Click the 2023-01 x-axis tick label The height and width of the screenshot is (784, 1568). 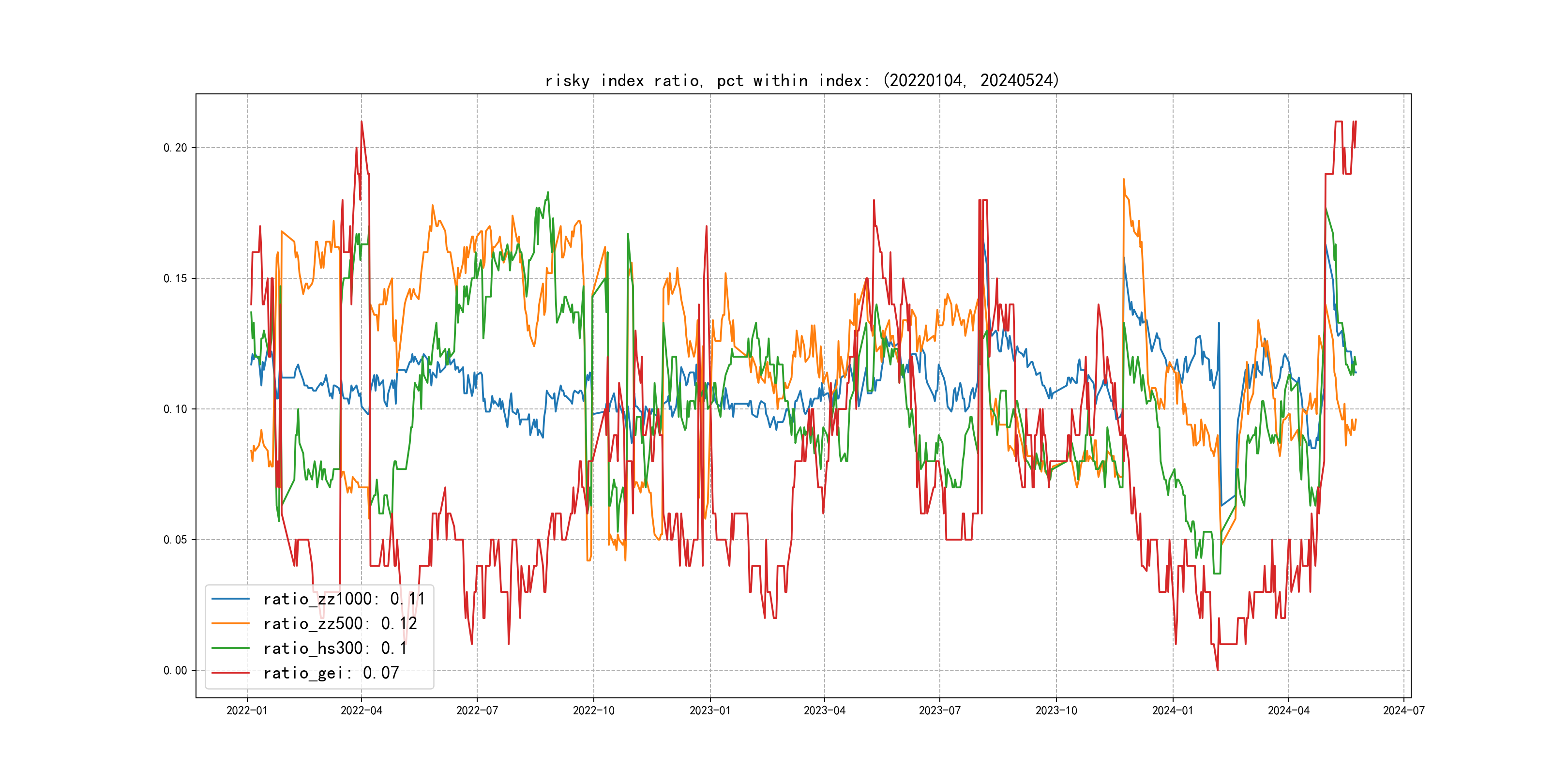click(x=710, y=710)
